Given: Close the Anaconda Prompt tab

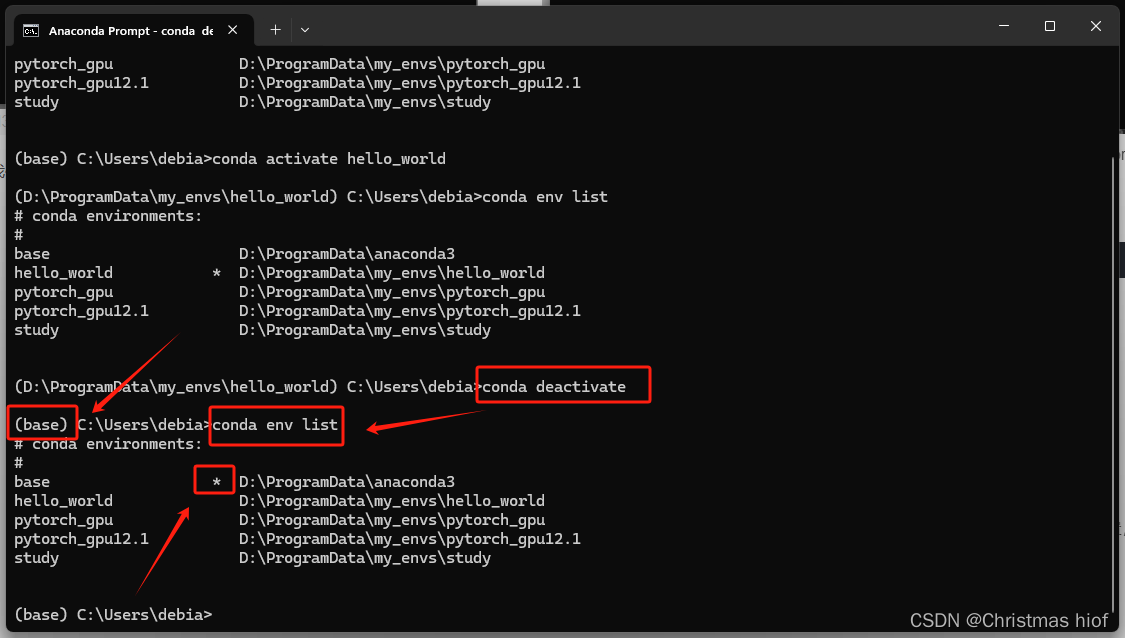Looking at the screenshot, I should (x=232, y=30).
